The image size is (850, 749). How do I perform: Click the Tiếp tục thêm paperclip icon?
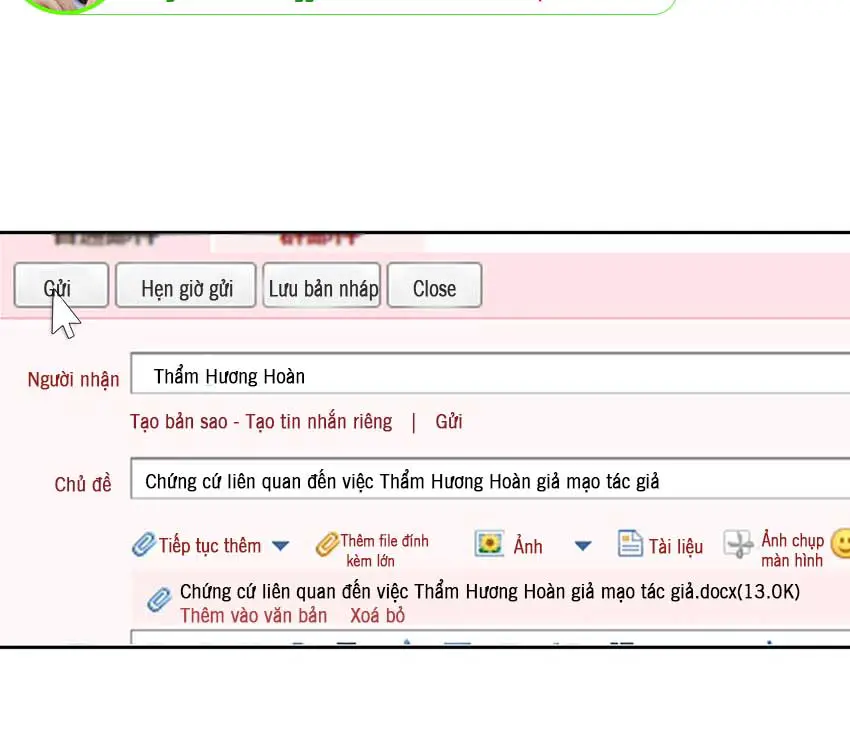(144, 545)
